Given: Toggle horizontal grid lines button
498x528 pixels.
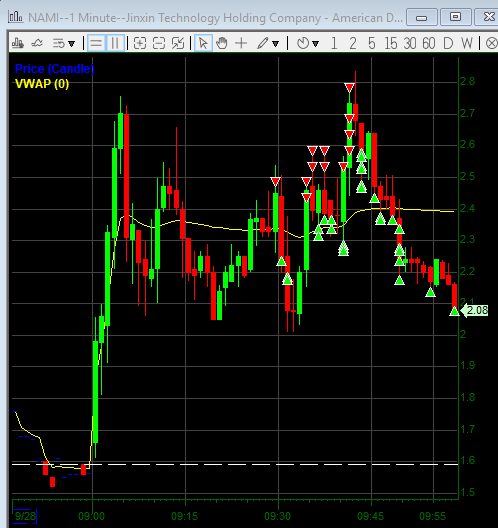Looking at the screenshot, I should tap(96, 43).
